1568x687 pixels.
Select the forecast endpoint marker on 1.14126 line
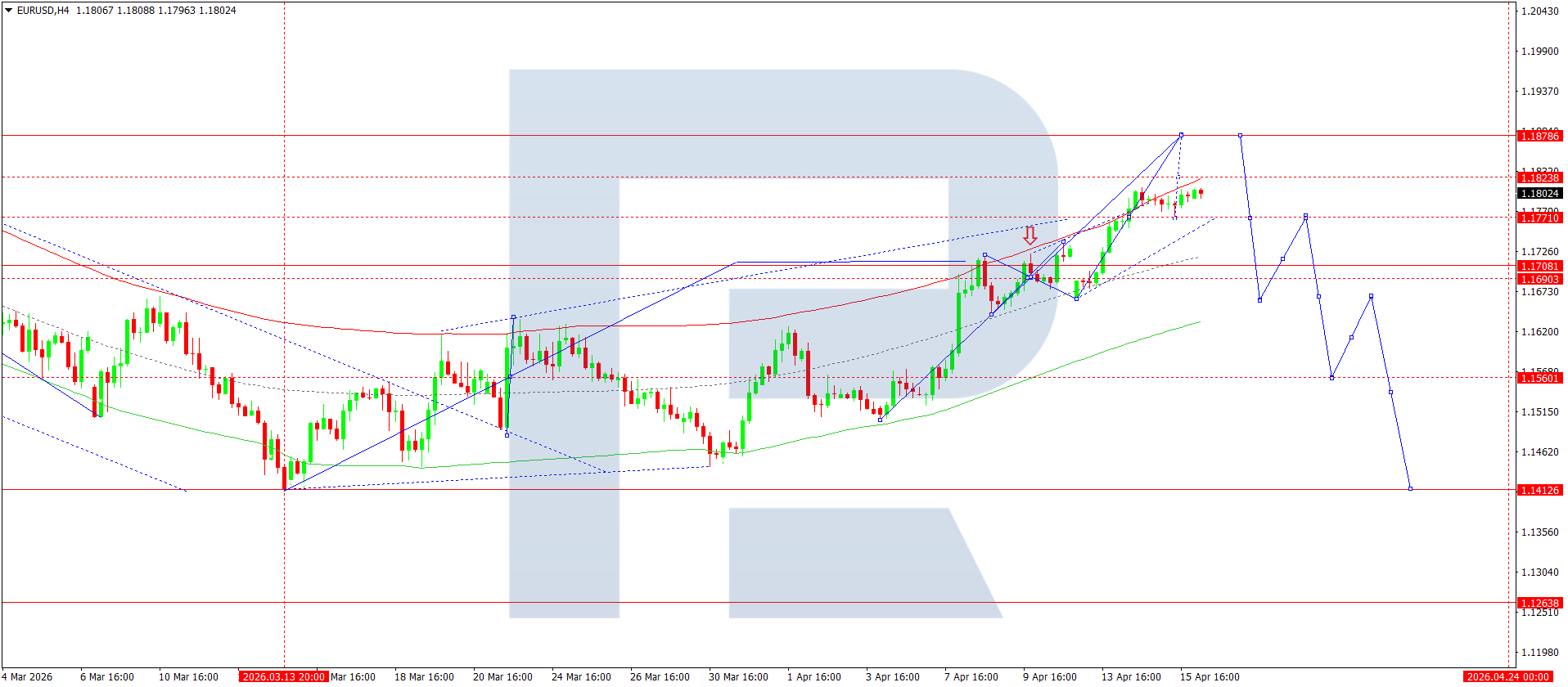(x=1410, y=489)
